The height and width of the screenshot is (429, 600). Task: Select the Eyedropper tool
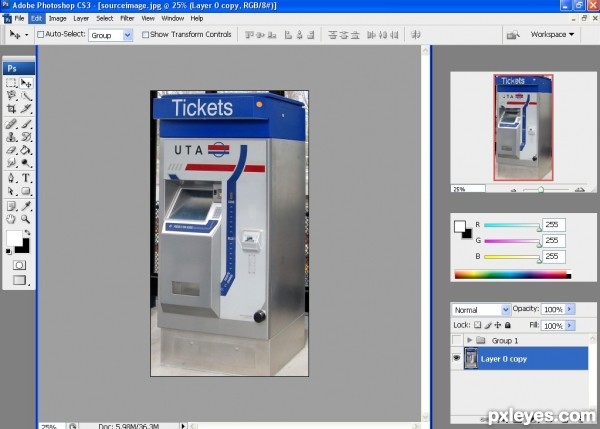(26, 206)
